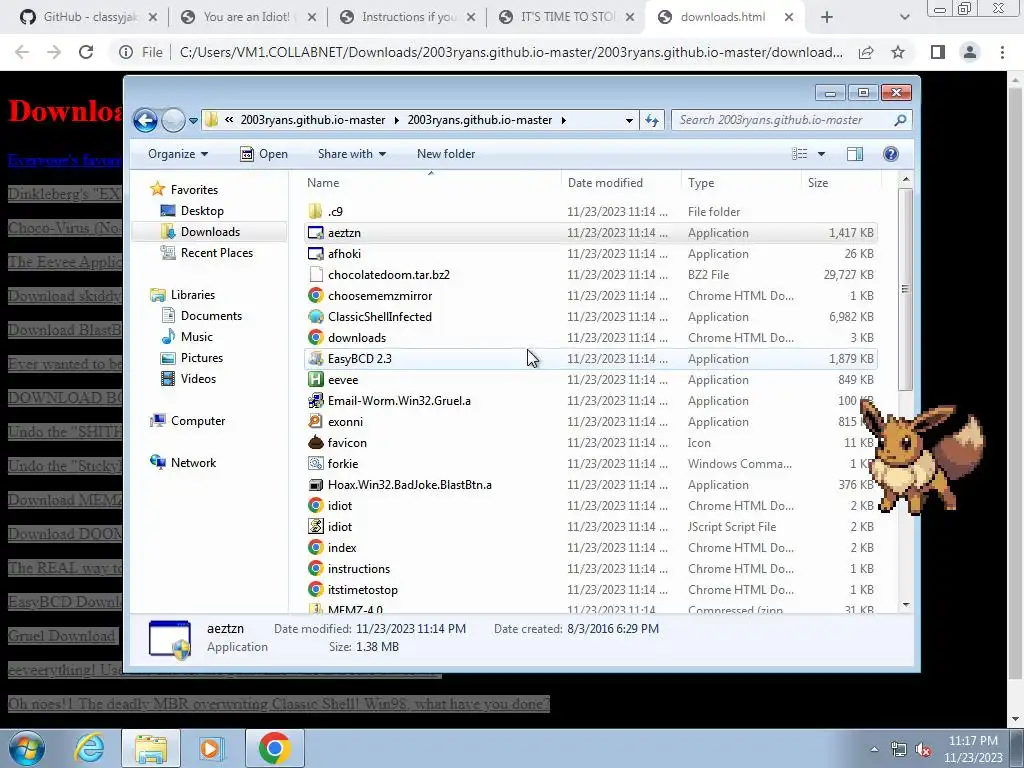Show hidden system tray icons
Screen dimensions: 1024x768
[874, 749]
